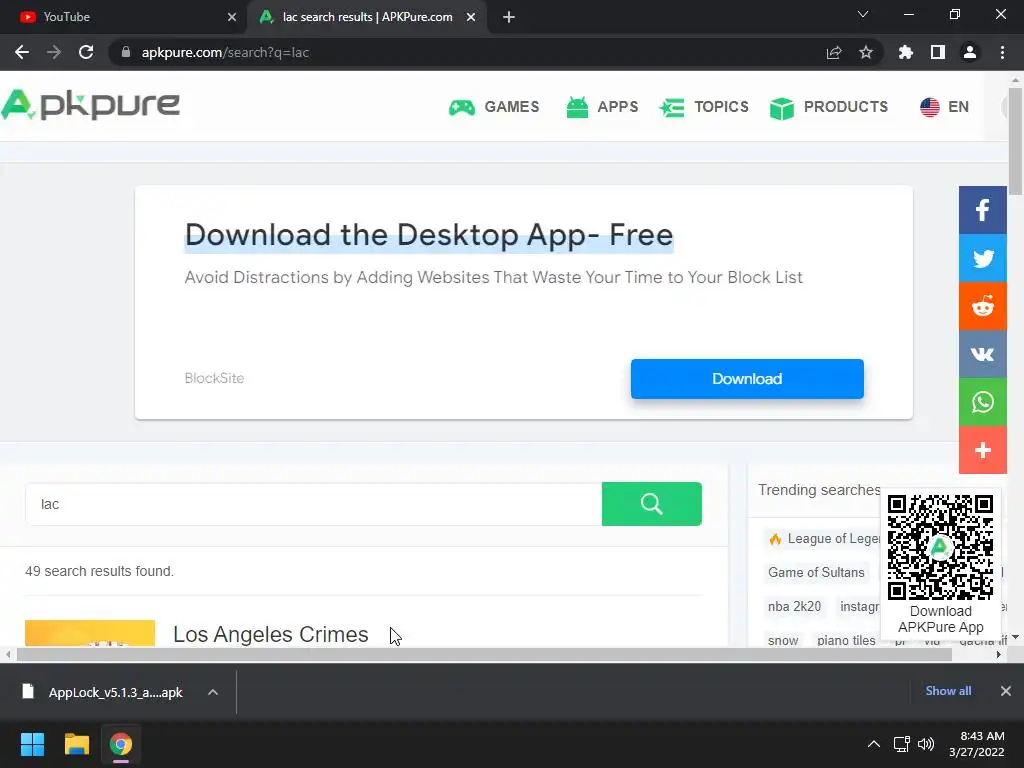Open downloaded AppLock apk file
The image size is (1024, 768).
pos(104,692)
